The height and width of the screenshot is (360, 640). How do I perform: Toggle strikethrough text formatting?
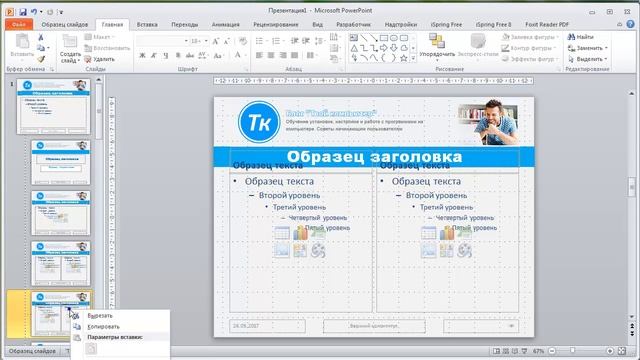coord(190,56)
